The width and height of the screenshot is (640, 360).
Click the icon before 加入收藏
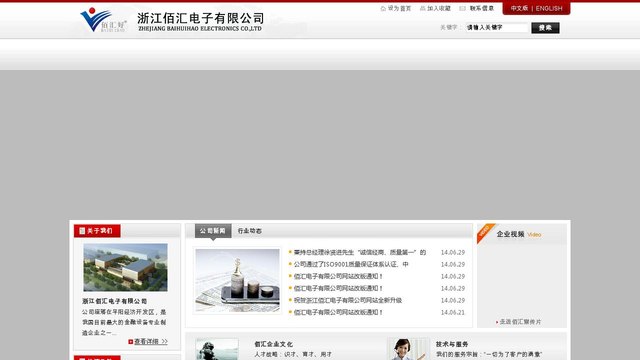(x=422, y=9)
